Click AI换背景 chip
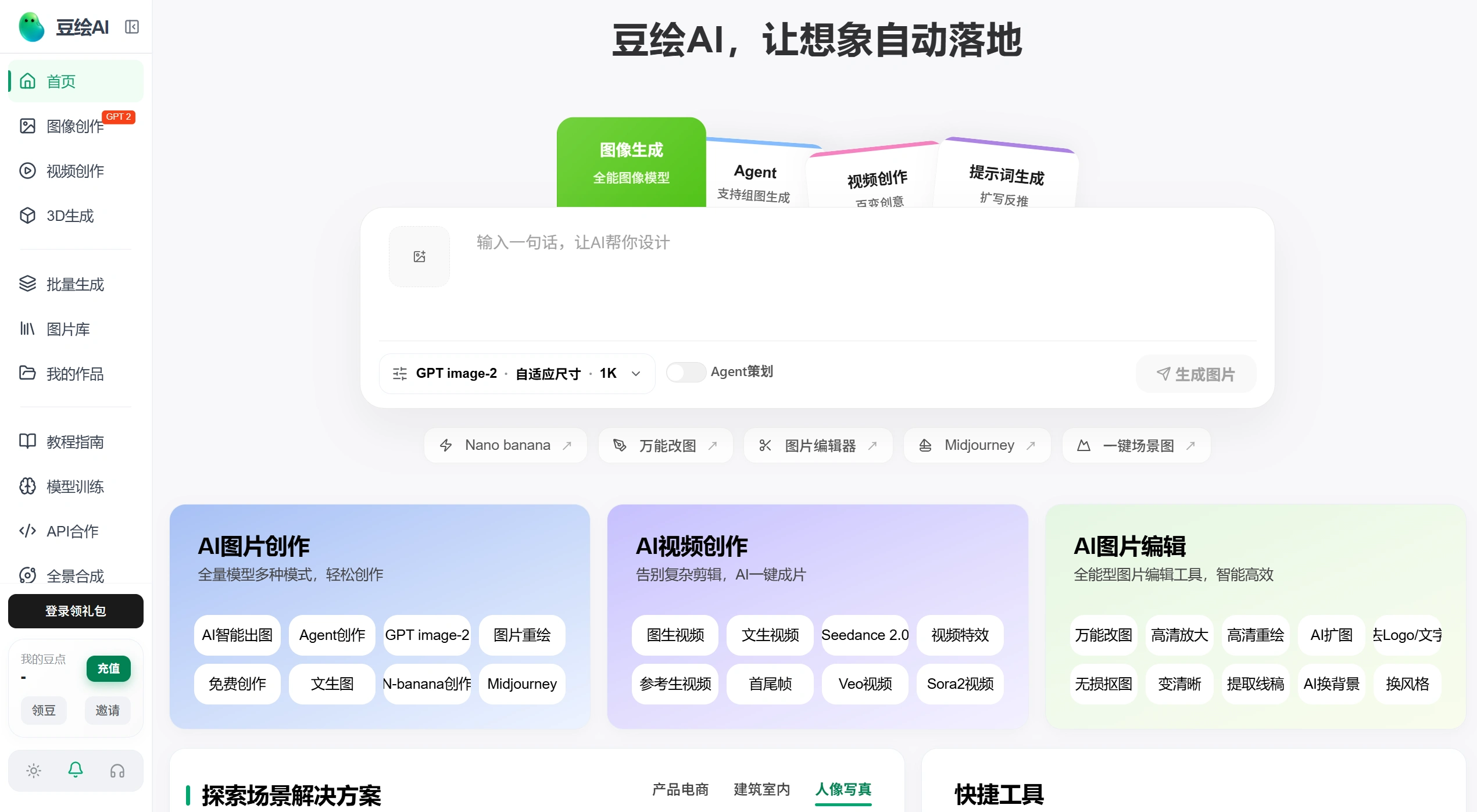This screenshot has width=1477, height=812. [x=1331, y=684]
